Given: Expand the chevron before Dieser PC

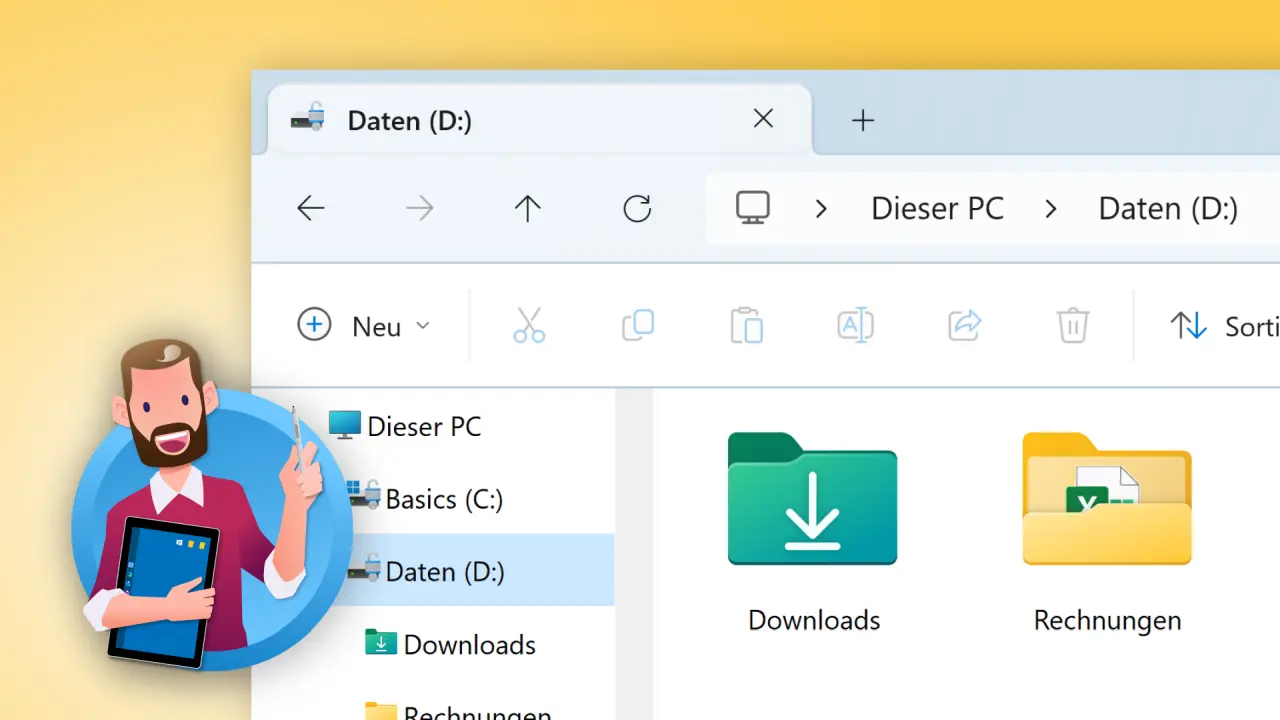Looking at the screenshot, I should pos(821,208).
